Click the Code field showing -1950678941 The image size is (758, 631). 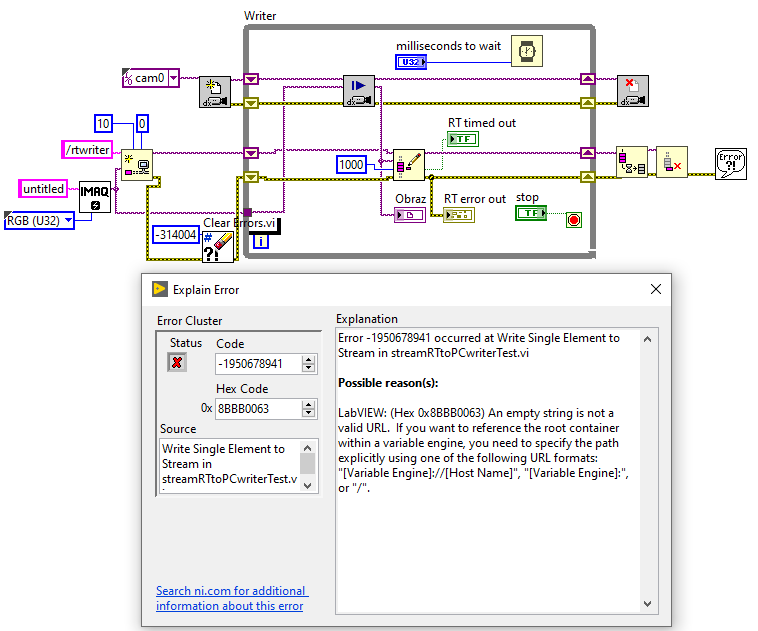259,364
